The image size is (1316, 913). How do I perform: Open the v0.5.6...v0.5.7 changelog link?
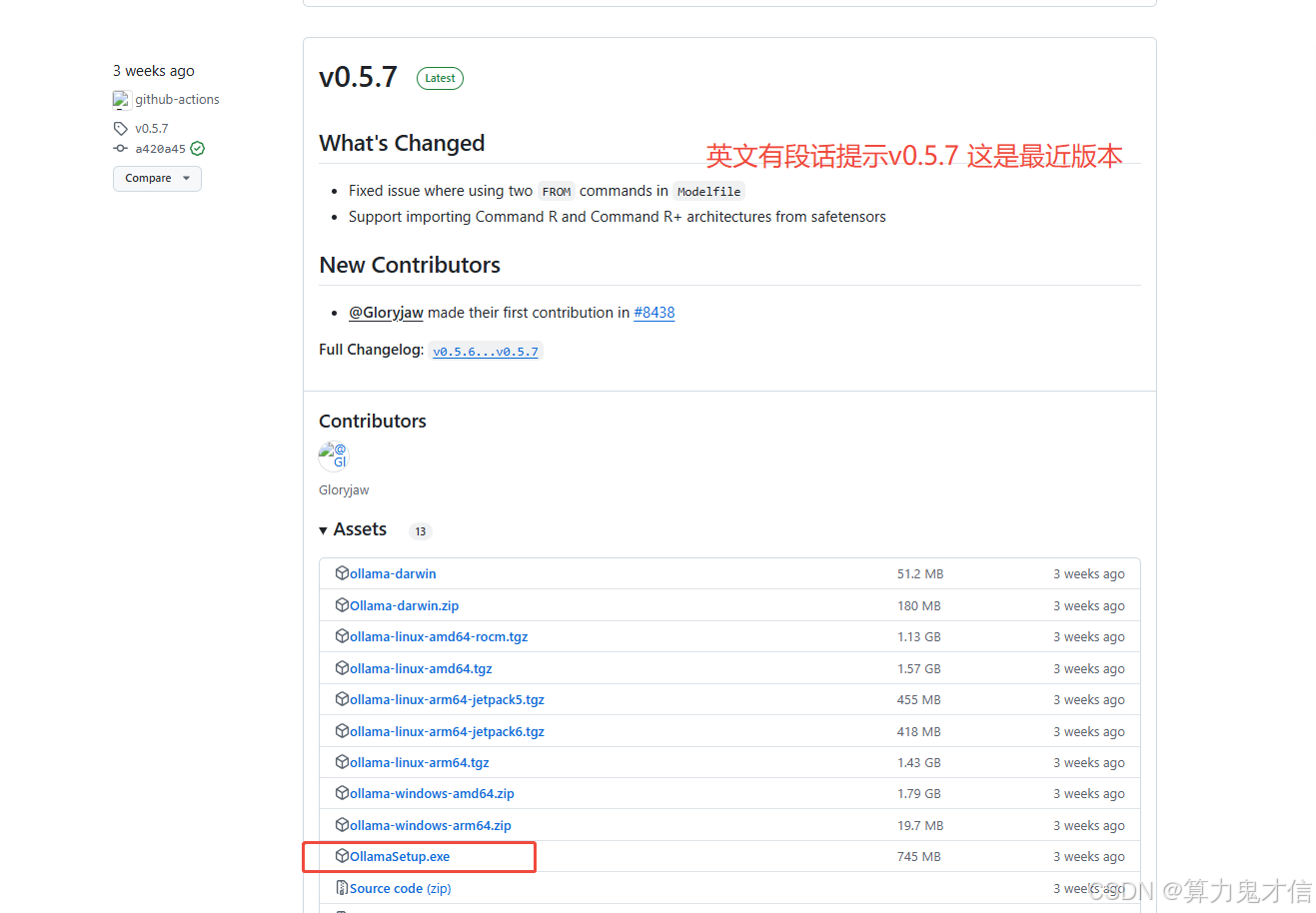[x=486, y=352]
